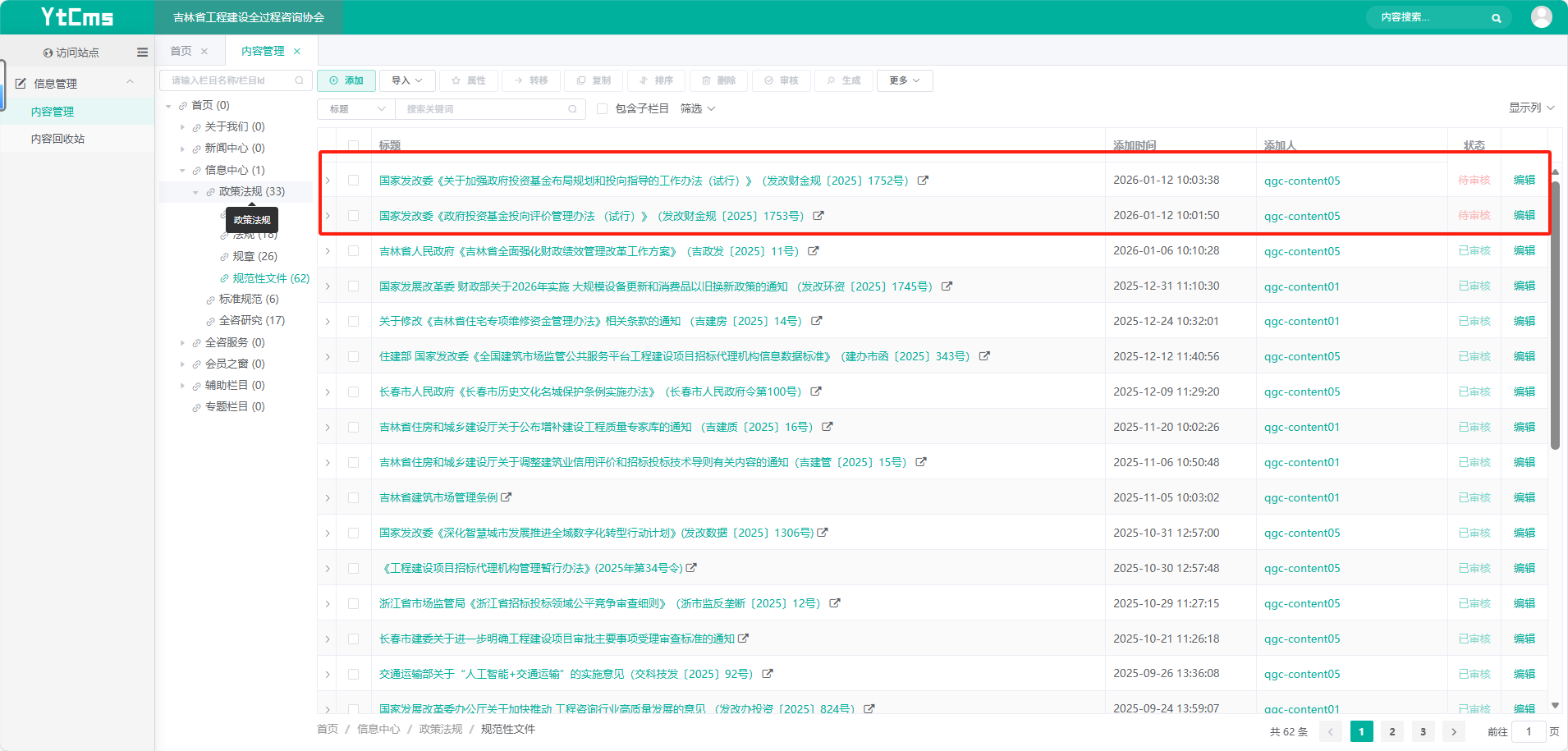Enable the 包含子栏目 checkbox
This screenshot has width=1568, height=751.
tap(602, 108)
